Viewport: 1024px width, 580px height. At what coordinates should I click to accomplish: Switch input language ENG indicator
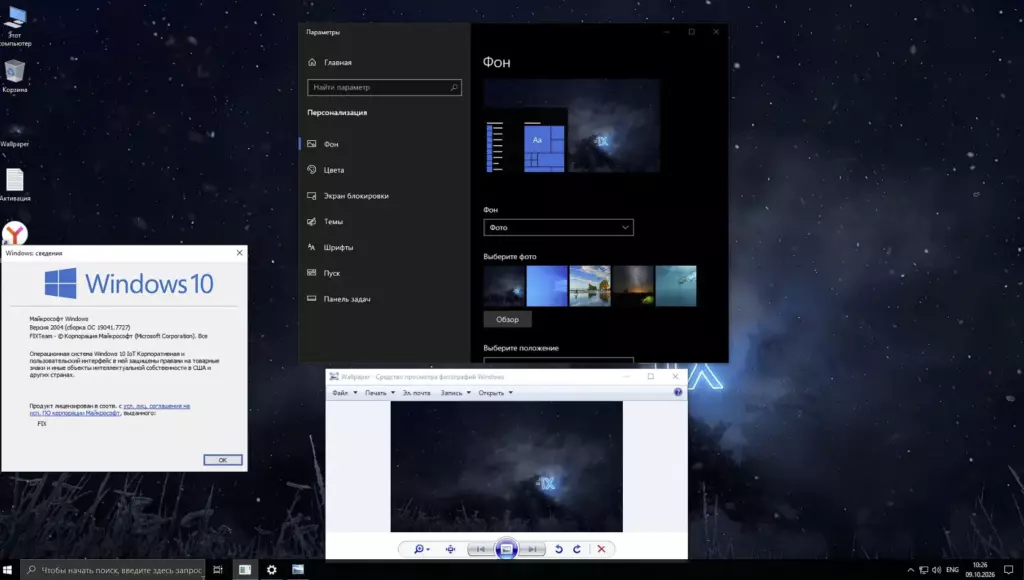(x=953, y=570)
